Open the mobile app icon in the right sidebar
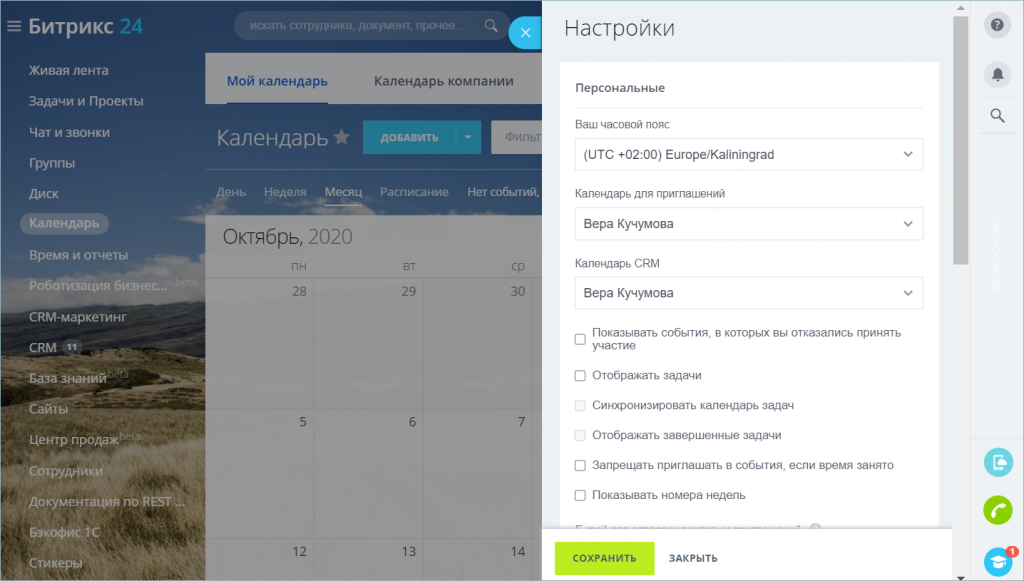 click(x=998, y=462)
